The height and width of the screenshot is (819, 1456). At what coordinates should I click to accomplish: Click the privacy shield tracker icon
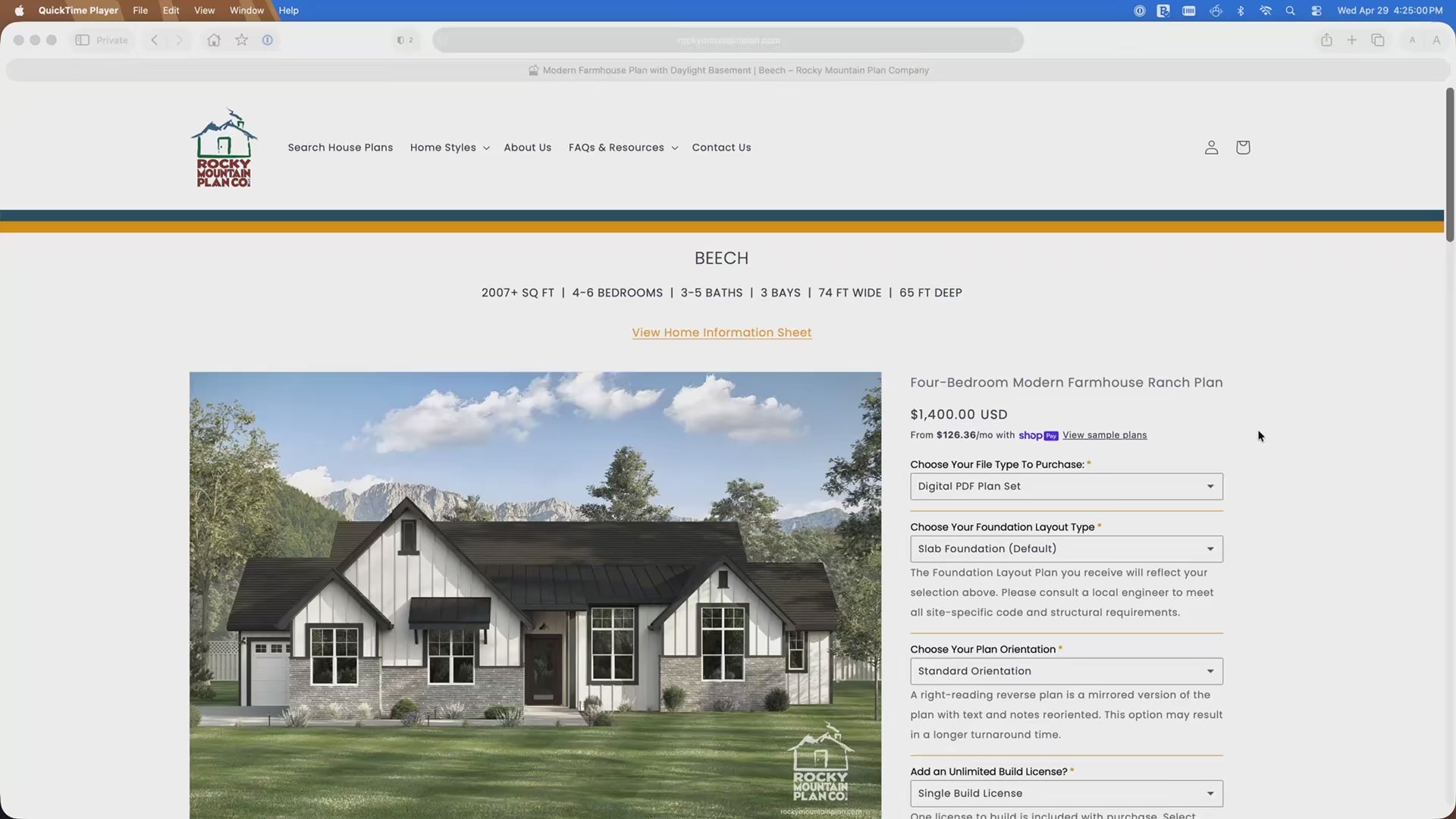point(400,40)
